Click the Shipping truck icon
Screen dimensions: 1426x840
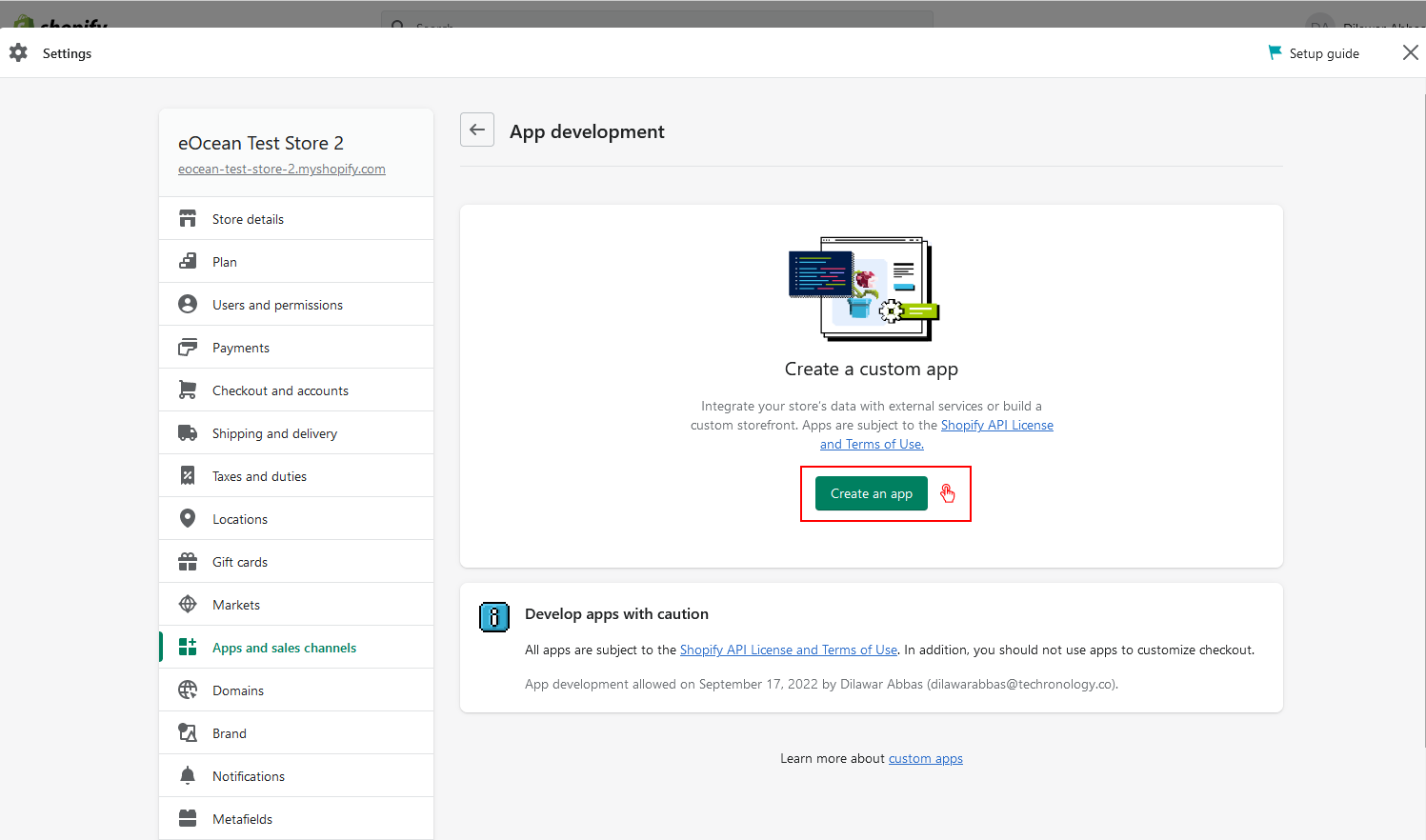pos(188,433)
